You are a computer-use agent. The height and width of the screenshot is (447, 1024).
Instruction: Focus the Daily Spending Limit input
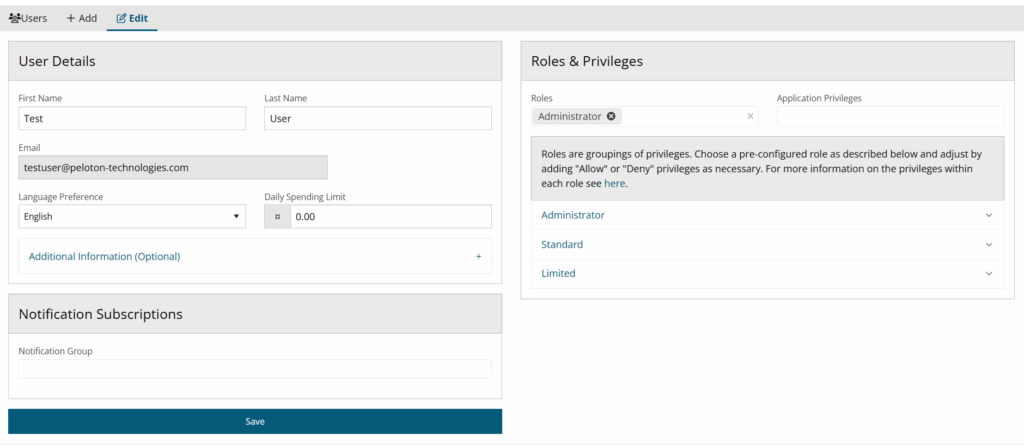[x=390, y=217]
